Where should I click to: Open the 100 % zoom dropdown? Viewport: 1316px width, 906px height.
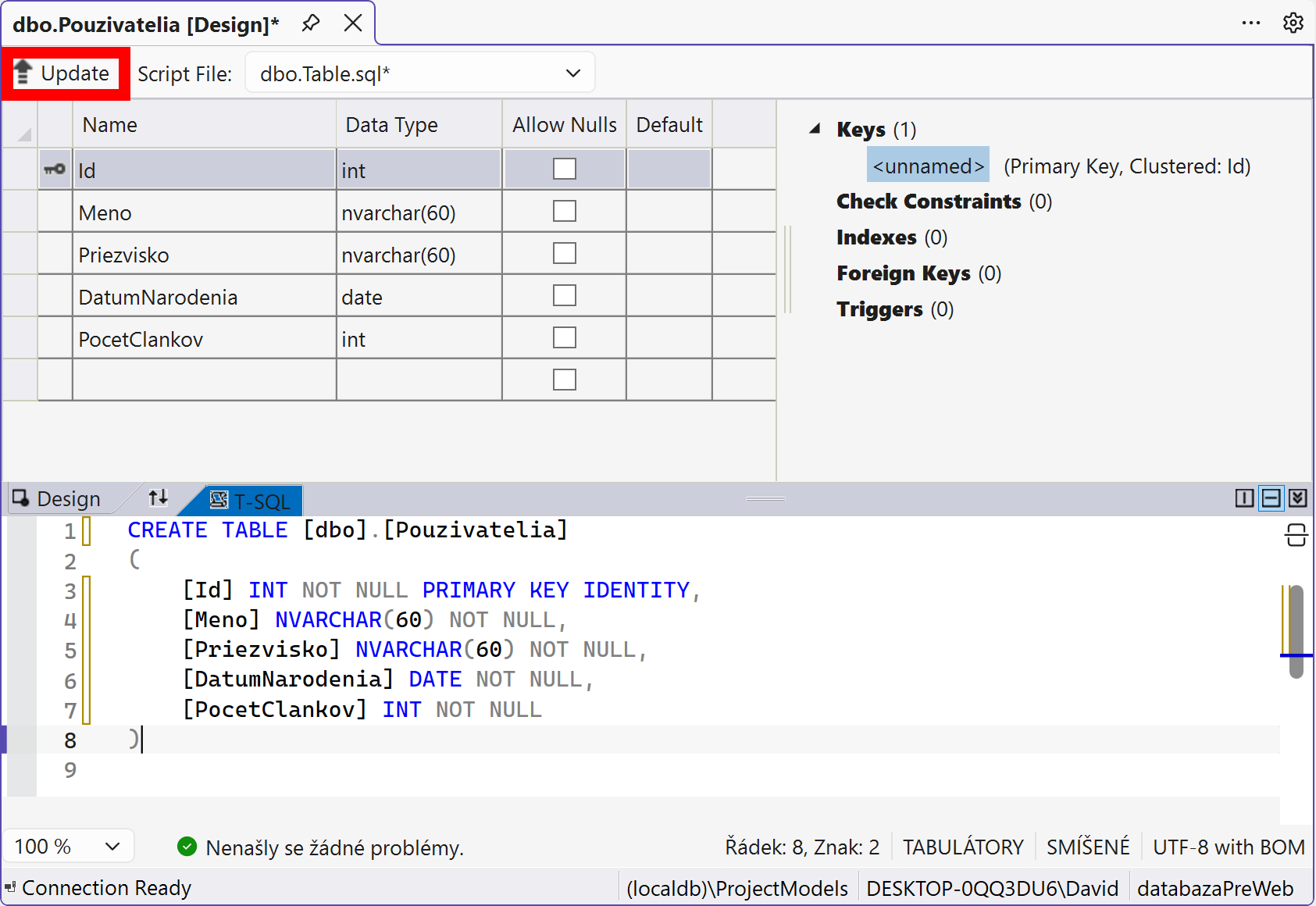(69, 847)
